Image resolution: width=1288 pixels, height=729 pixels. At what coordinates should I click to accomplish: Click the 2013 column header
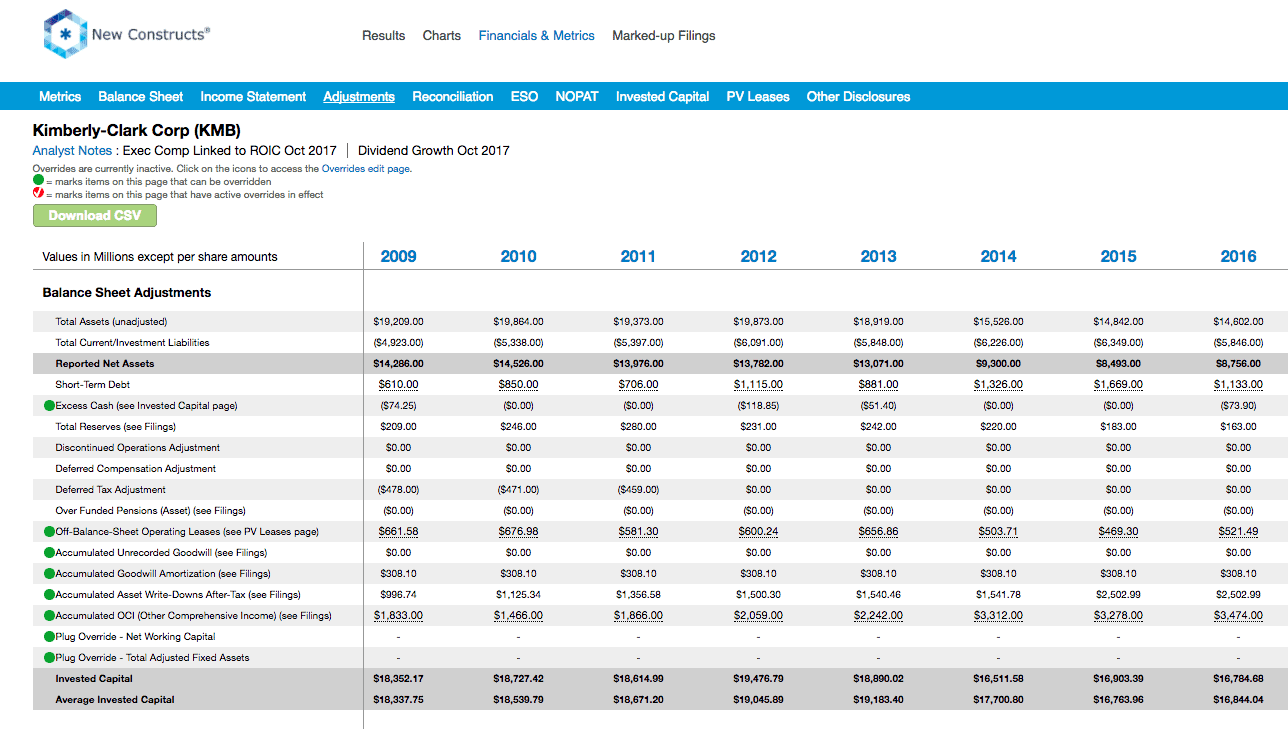pos(879,257)
